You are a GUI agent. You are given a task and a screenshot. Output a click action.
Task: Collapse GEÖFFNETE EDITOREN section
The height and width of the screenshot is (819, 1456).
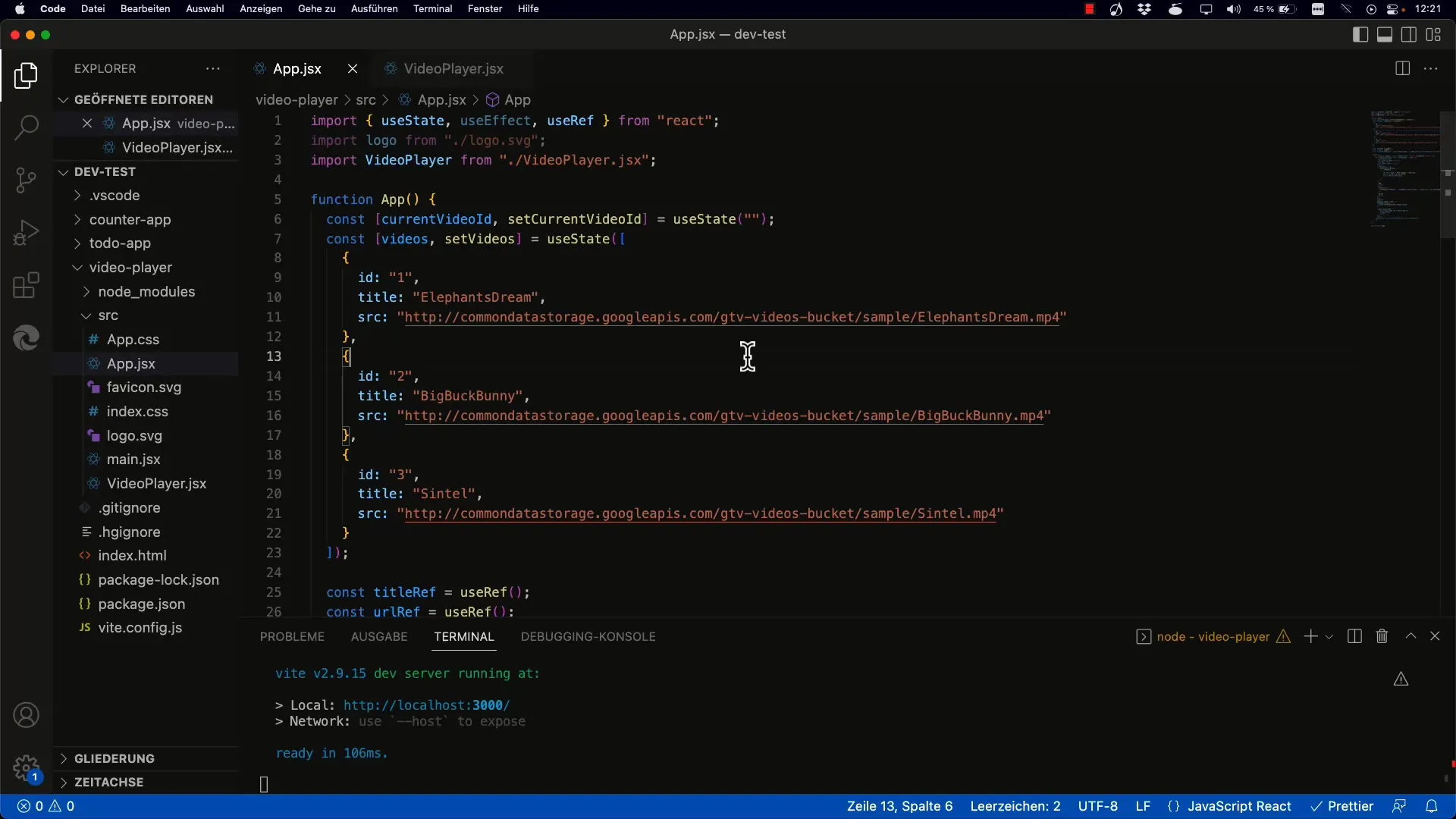(146, 99)
